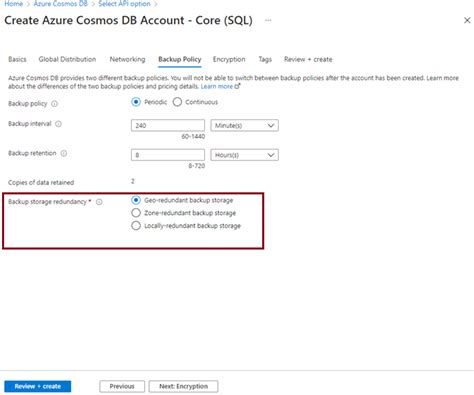Switch to the Global Distribution tab
Image resolution: width=474 pixels, height=395 pixels.
67,59
